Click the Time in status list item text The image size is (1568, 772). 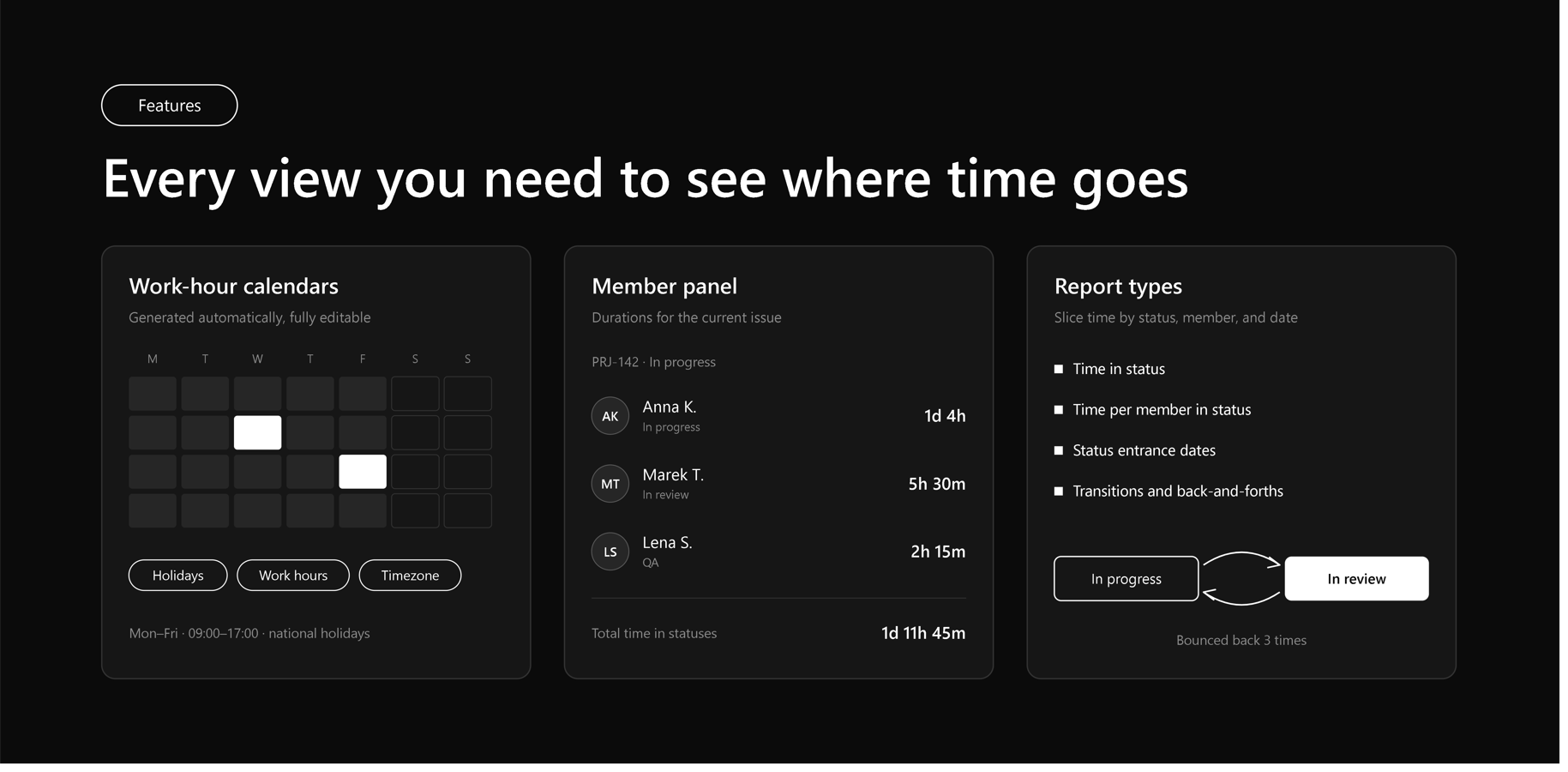[x=1119, y=369]
